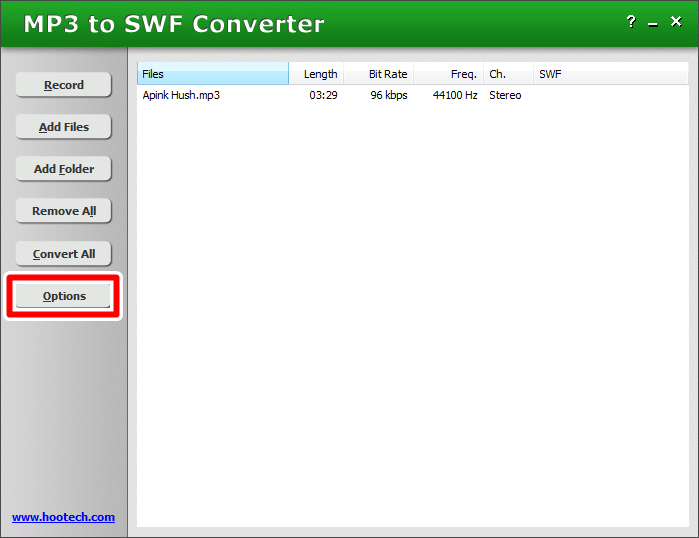This screenshot has height=538, width=699.
Task: Choose Add Folder in sidebar
Action: click(x=63, y=169)
